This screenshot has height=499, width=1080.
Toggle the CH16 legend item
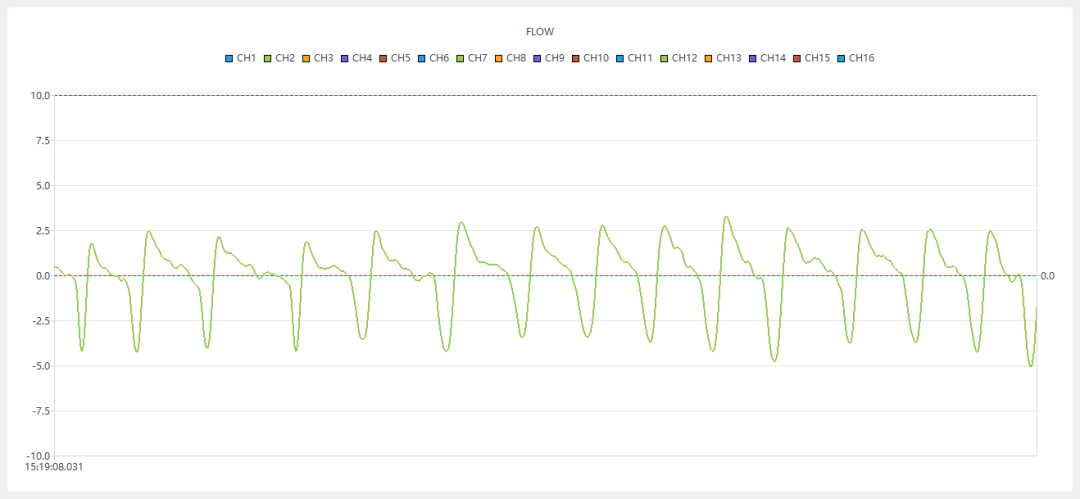coord(856,58)
